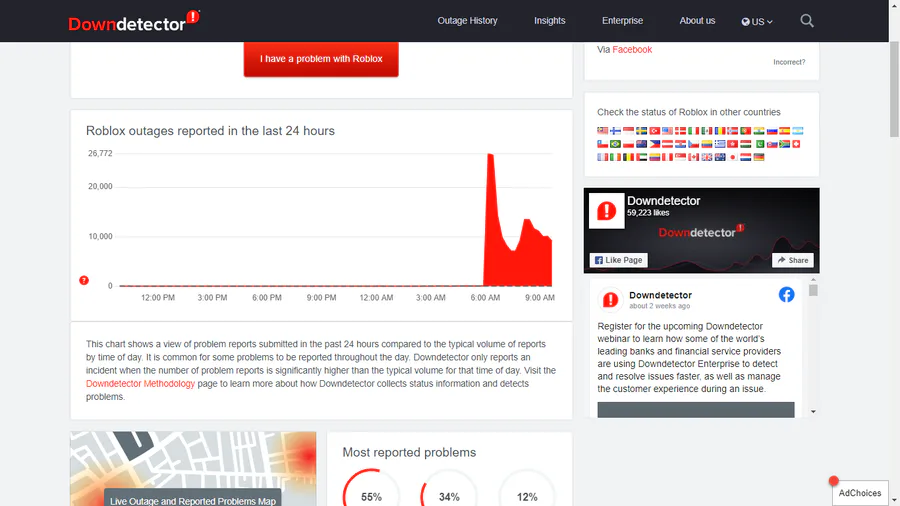Viewport: 900px width, 506px height.
Task: Select the Chile flag
Action: 603,144
